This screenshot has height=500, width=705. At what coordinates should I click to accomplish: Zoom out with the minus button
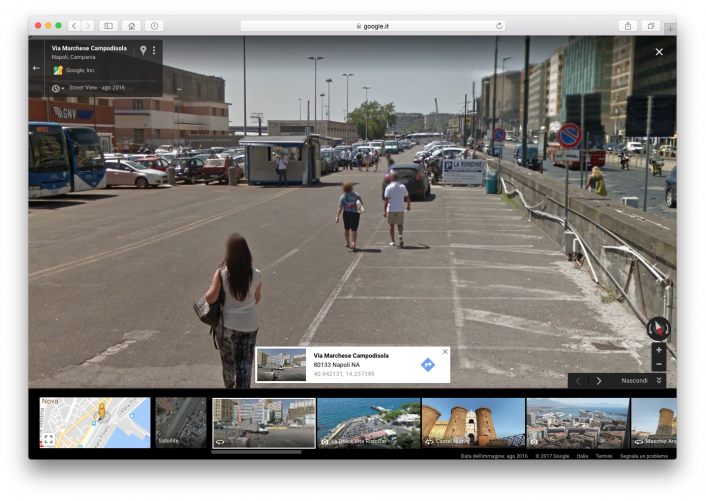point(658,364)
